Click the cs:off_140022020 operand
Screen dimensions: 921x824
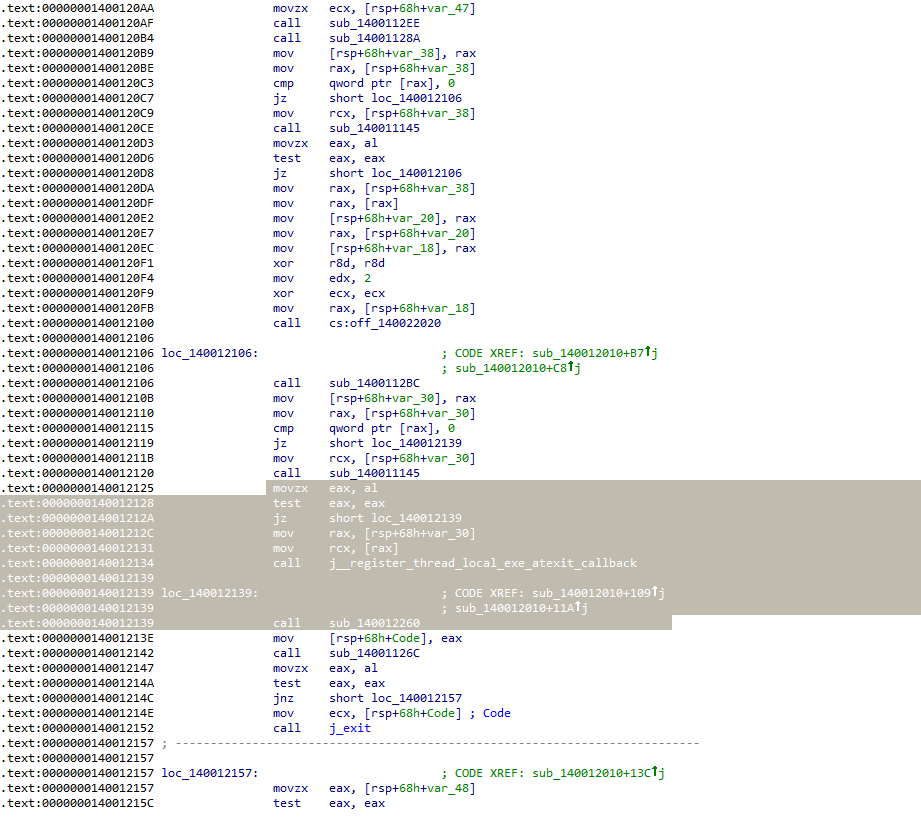(x=385, y=323)
